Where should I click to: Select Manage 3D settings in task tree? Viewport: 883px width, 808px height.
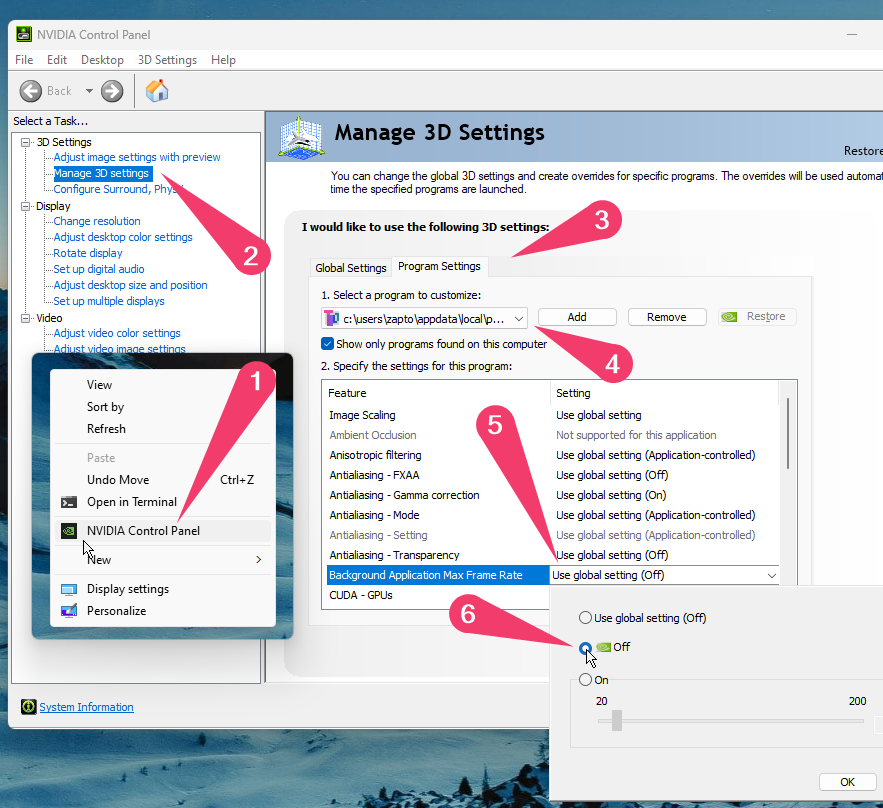[x=101, y=173]
